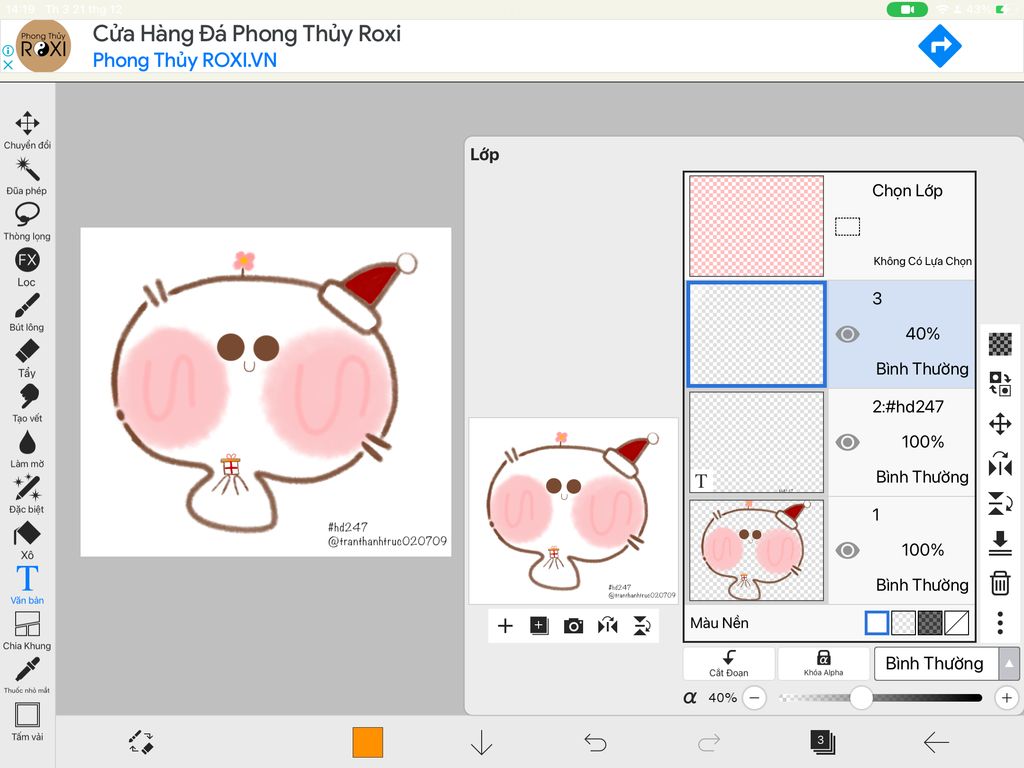
Task: Open the Phong Thủy ROXI.VN ad link
Action: pyautogui.click(x=185, y=60)
